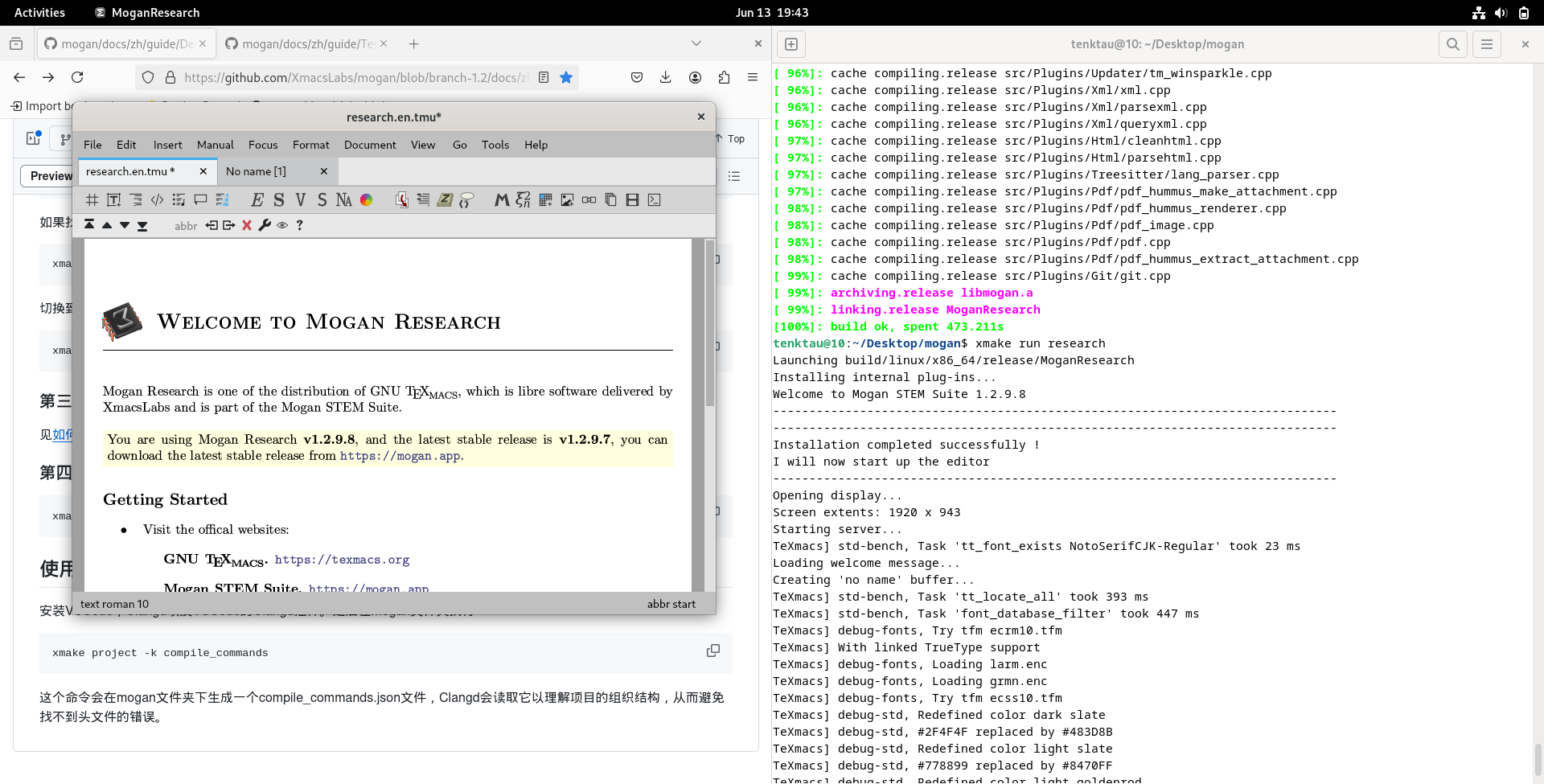The height and width of the screenshot is (784, 1544).
Task: Add a new terminal tab
Action: point(791,44)
